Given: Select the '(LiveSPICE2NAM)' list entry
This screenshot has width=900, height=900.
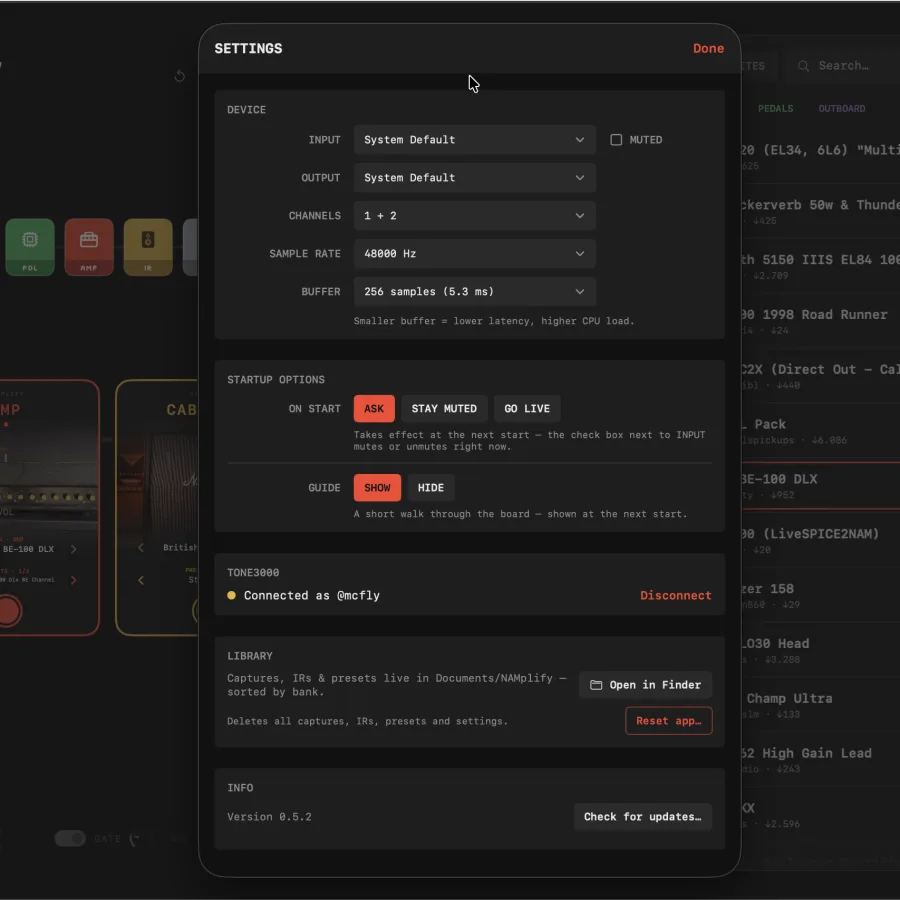Looking at the screenshot, I should pyautogui.click(x=820, y=540).
